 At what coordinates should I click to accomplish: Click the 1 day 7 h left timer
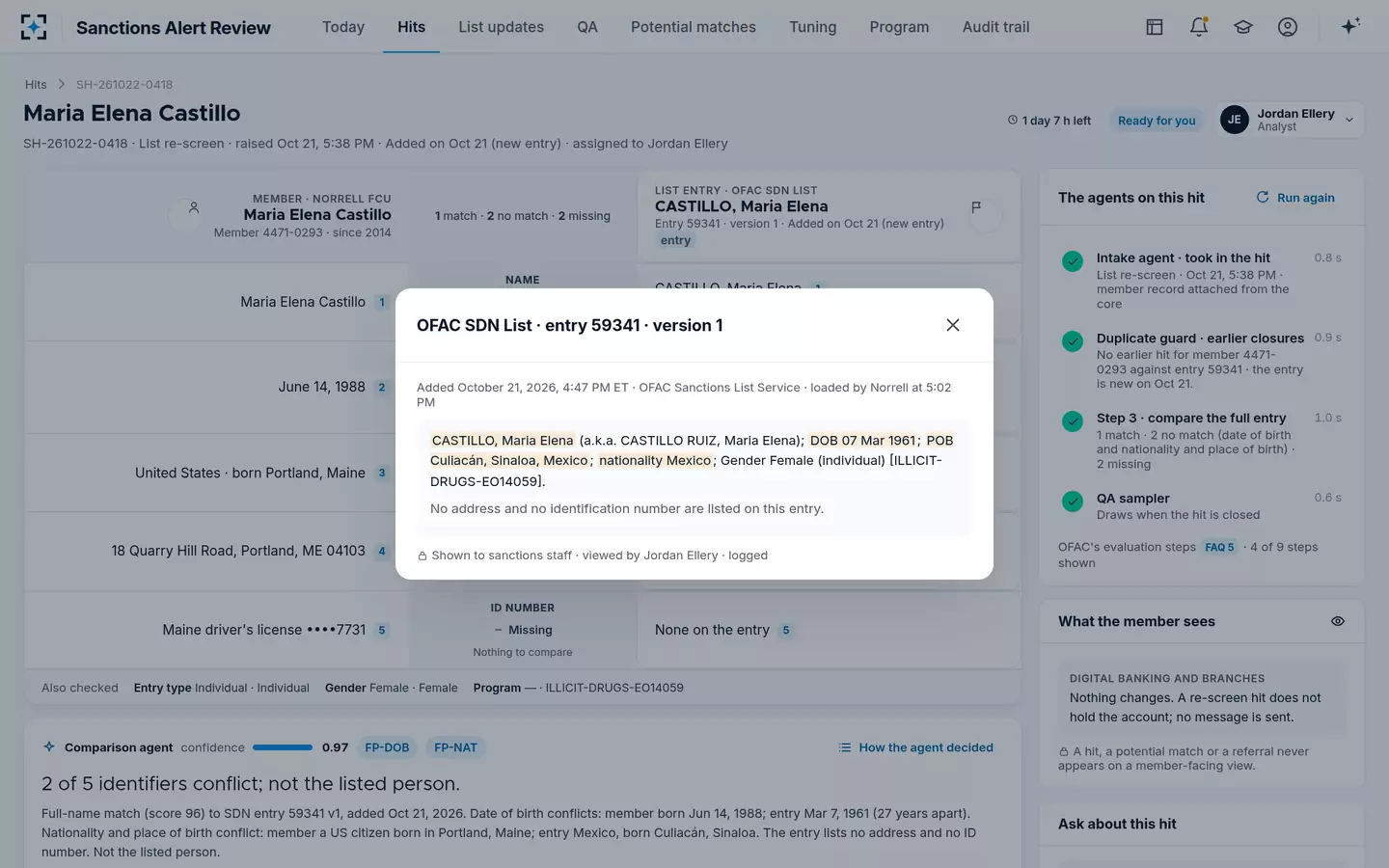tap(1049, 121)
